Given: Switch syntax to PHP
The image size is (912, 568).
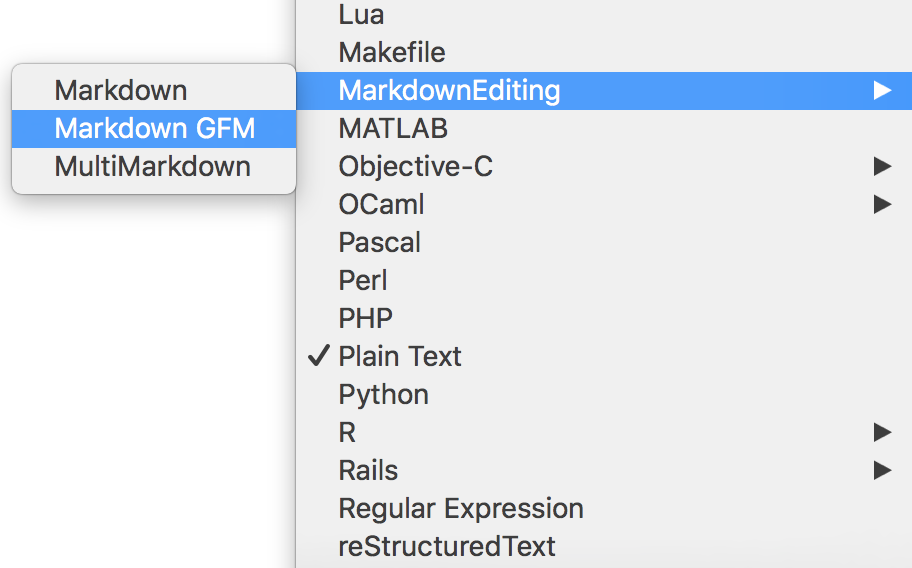Looking at the screenshot, I should [366, 318].
